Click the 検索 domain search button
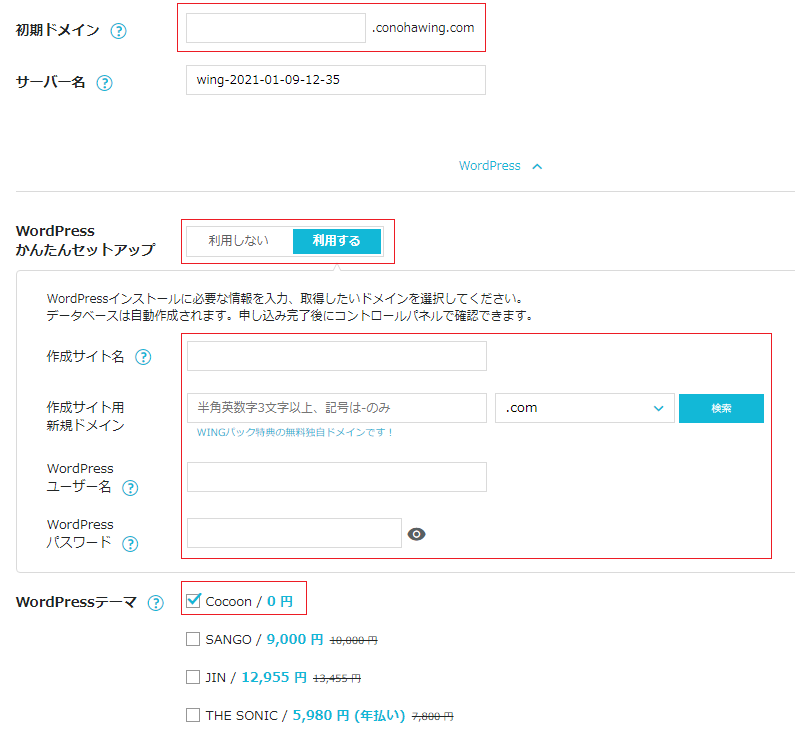The image size is (795, 742). point(721,408)
